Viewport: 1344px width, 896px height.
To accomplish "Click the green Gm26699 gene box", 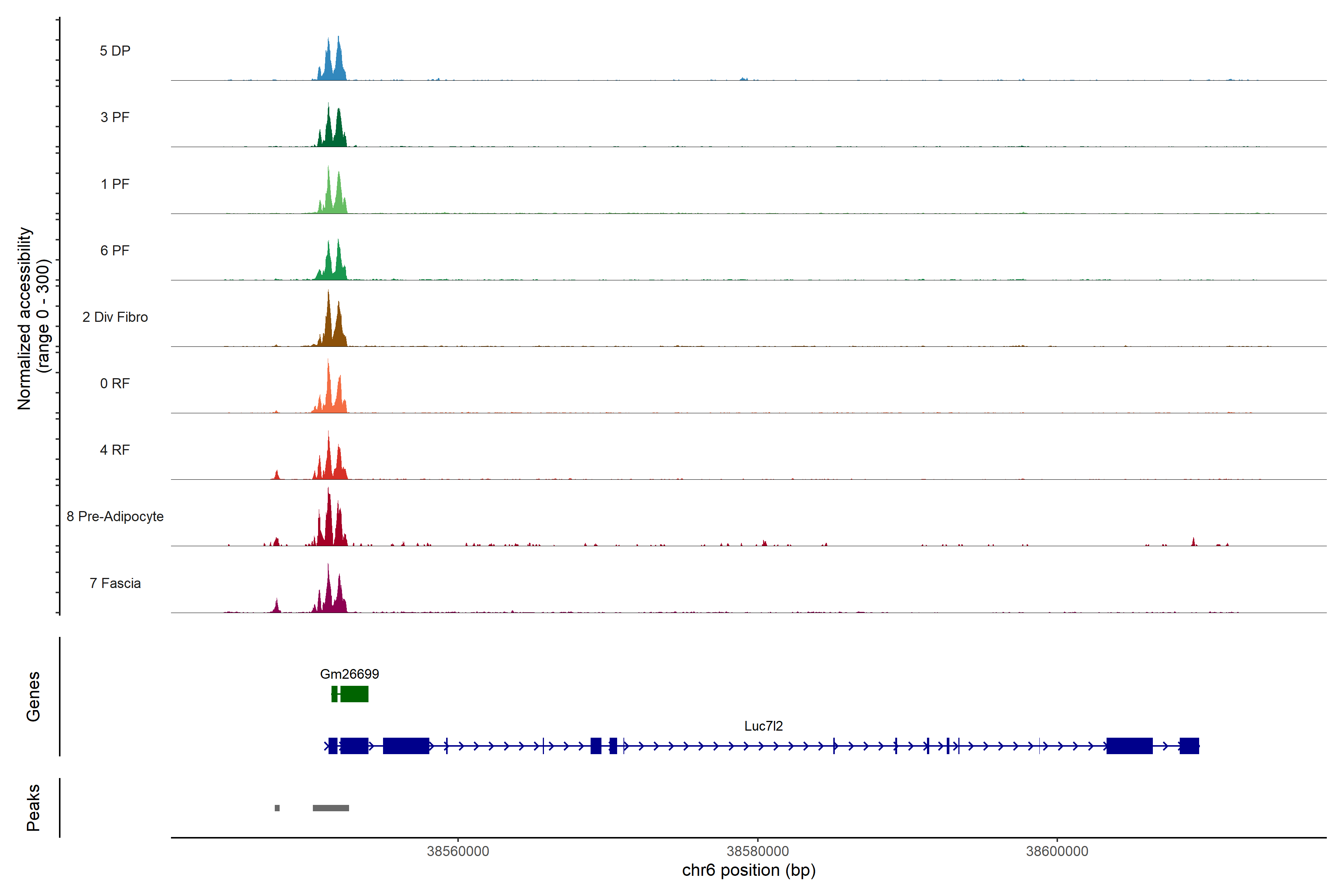I will coord(354,694).
